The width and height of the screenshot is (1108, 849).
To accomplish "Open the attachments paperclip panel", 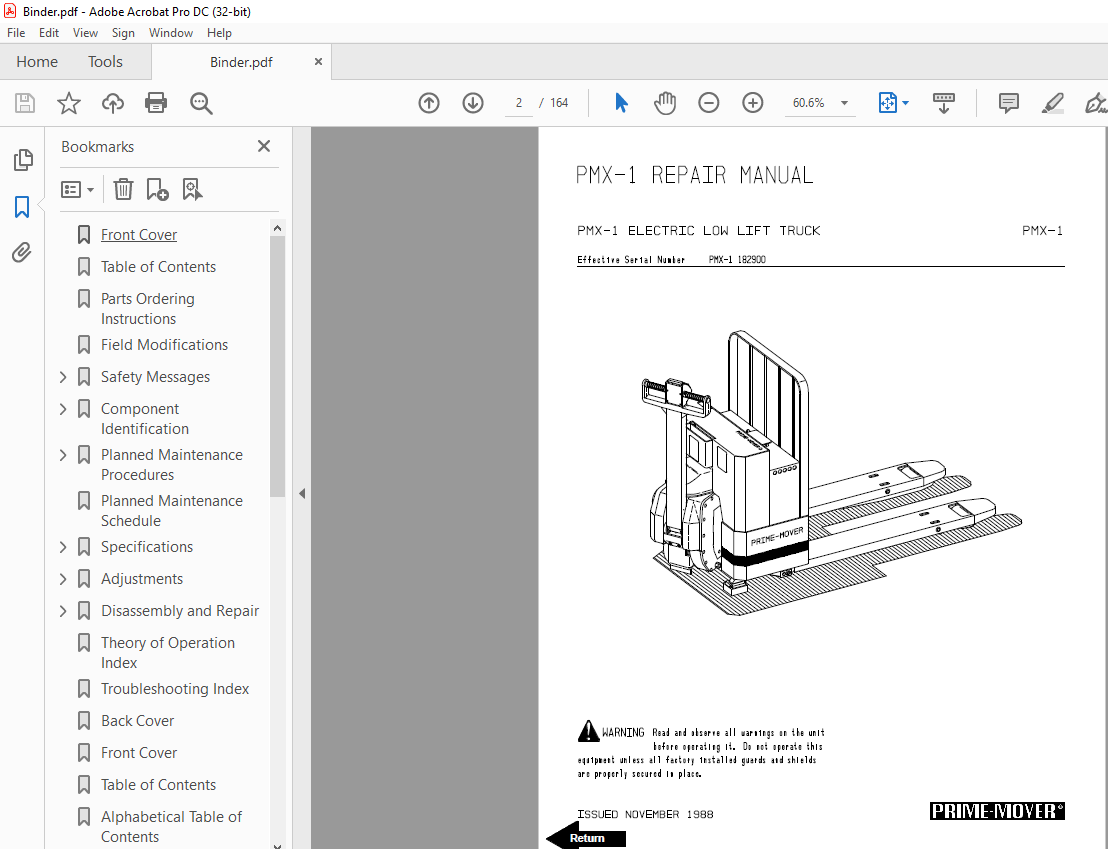I will (22, 252).
